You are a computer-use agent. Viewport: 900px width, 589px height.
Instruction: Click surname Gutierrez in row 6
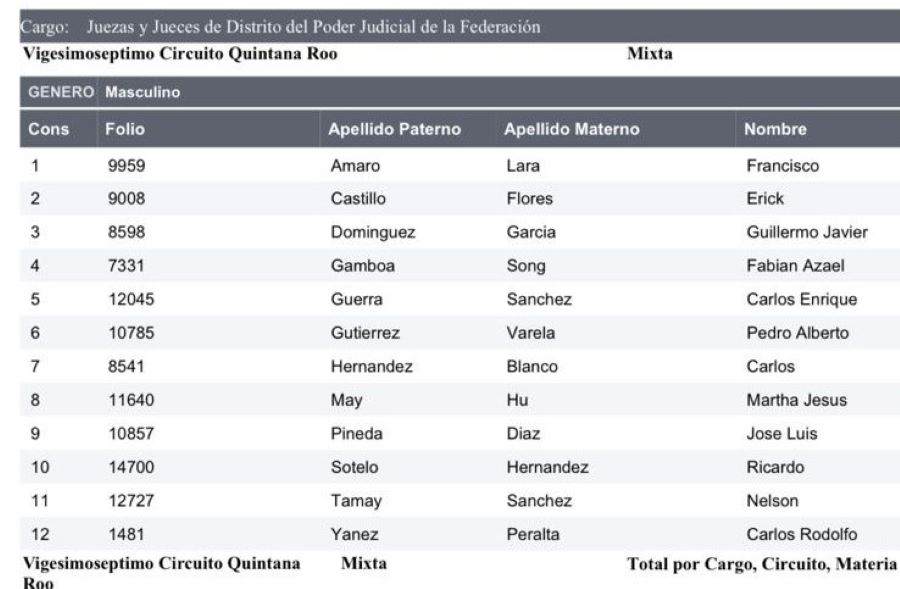point(365,333)
